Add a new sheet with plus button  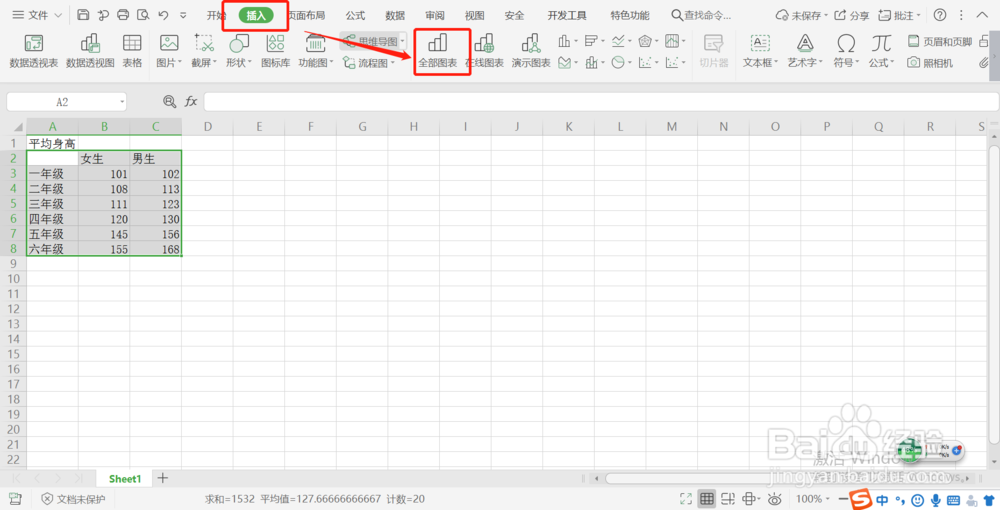[x=163, y=478]
